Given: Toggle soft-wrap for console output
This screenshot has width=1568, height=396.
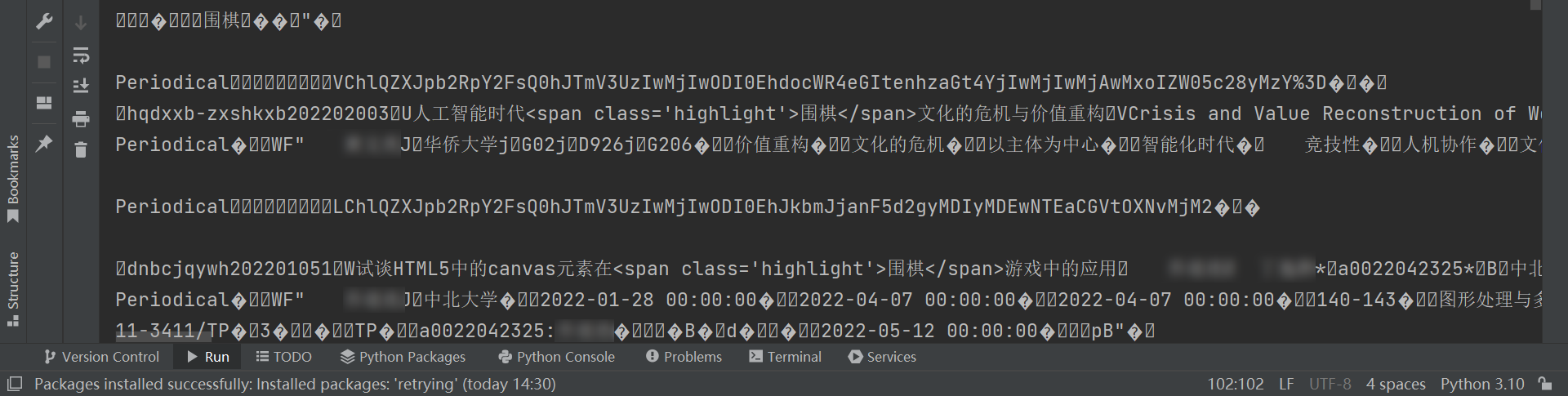Looking at the screenshot, I should click(81, 55).
